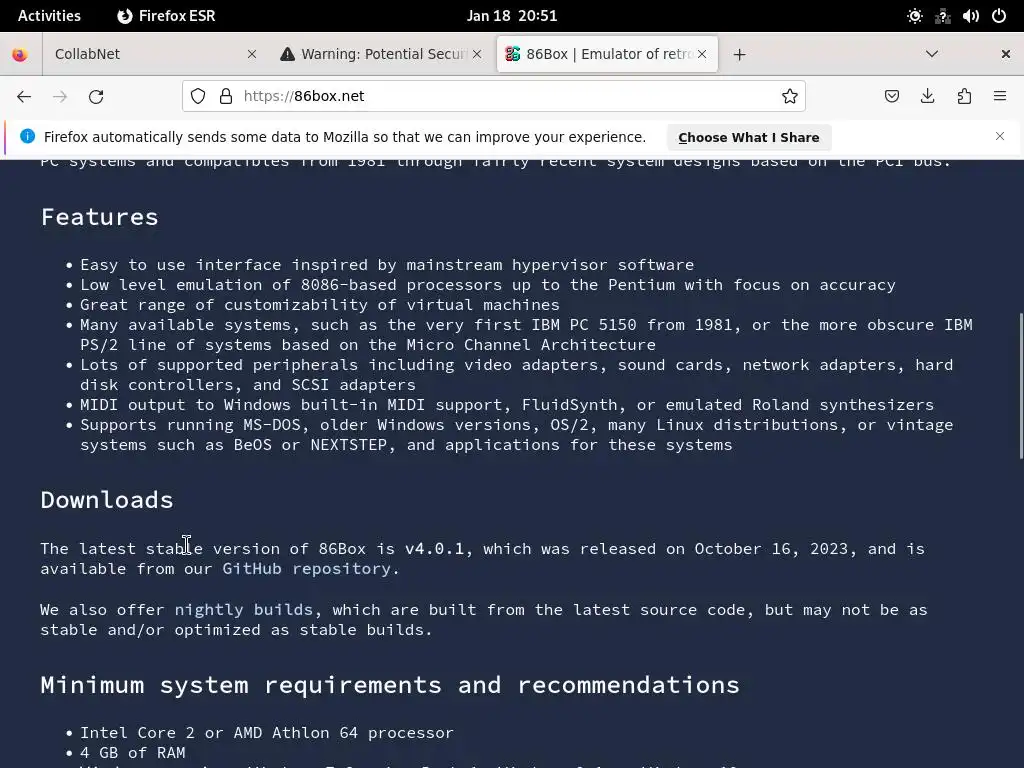
Task: Close the CollabNet tab
Action: point(251,54)
